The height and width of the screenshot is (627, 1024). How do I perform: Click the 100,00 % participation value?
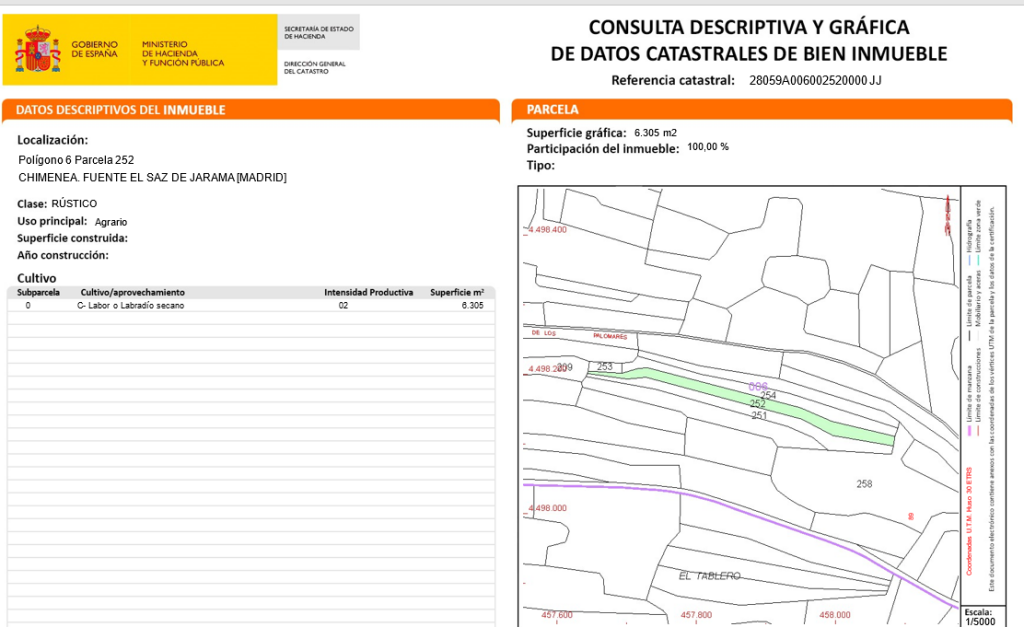coord(708,147)
